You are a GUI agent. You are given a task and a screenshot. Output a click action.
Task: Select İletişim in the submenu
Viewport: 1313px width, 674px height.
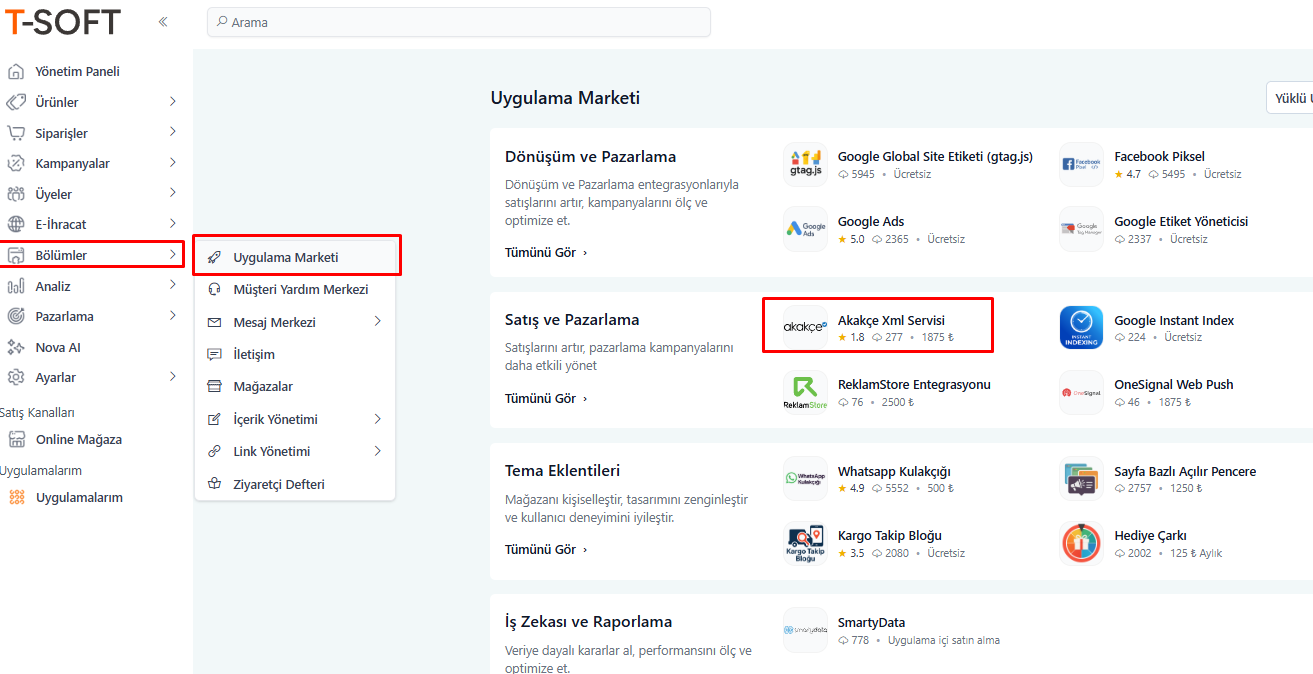(x=296, y=354)
